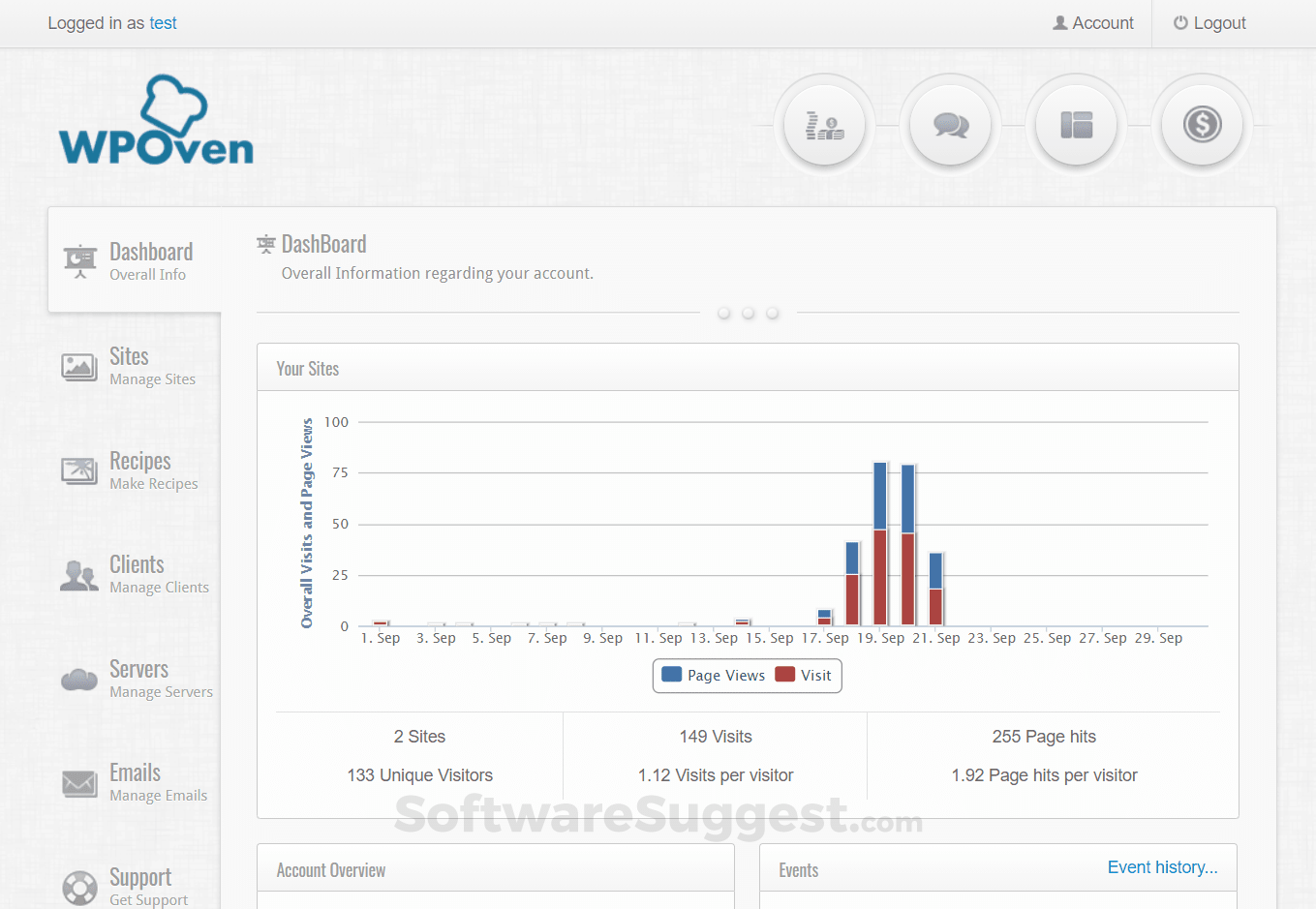The width and height of the screenshot is (1316, 909).
Task: Open the test username link
Action: click(163, 23)
